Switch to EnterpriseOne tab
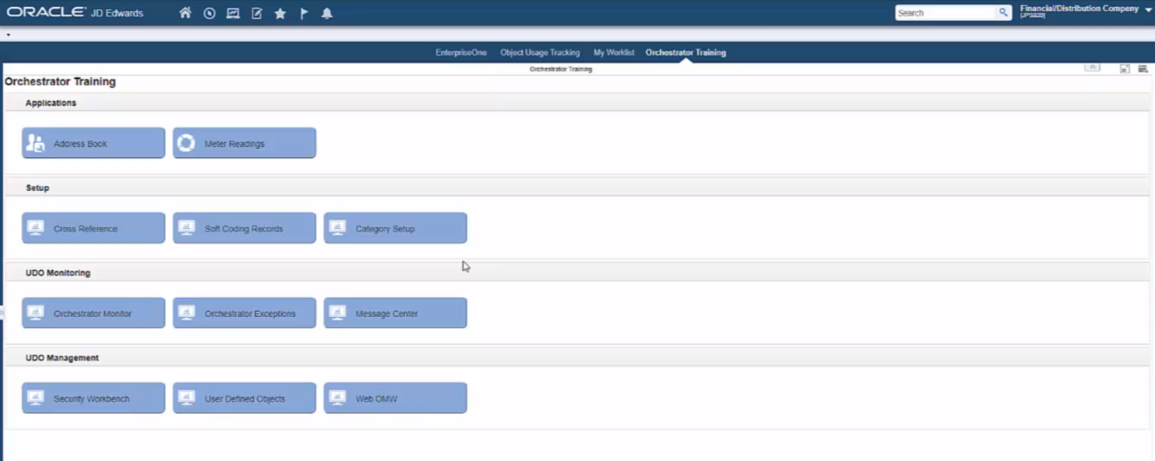 coord(461,53)
